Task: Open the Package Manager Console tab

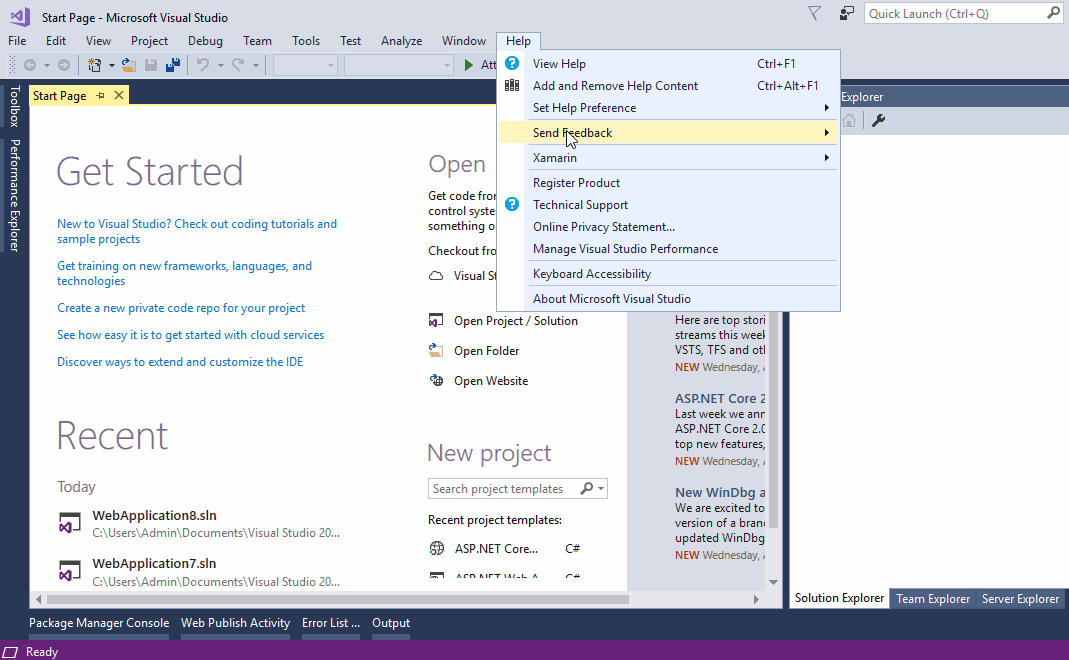Action: (x=99, y=623)
